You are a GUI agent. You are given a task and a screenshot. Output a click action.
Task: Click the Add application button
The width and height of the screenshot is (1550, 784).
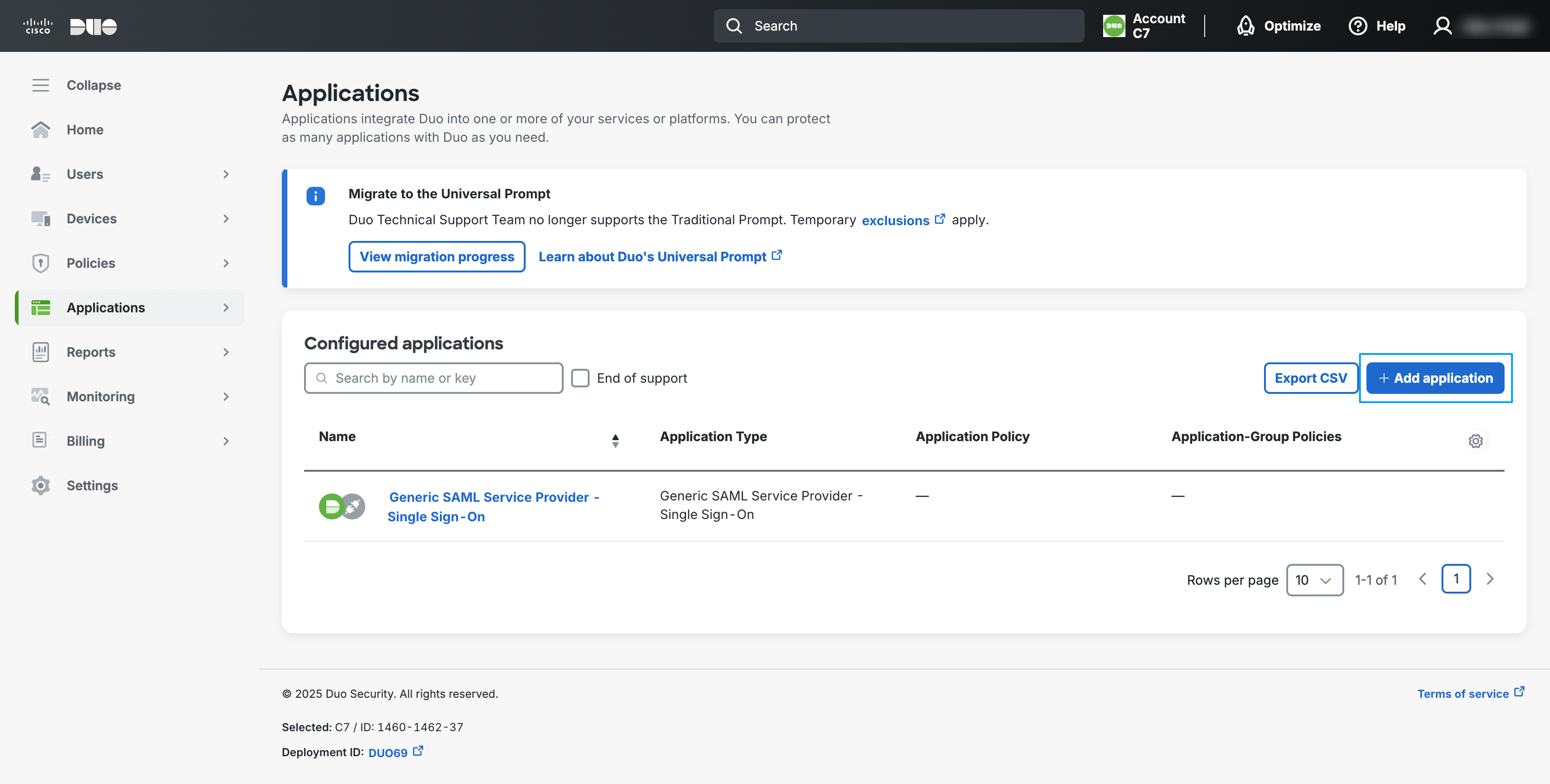1435,378
